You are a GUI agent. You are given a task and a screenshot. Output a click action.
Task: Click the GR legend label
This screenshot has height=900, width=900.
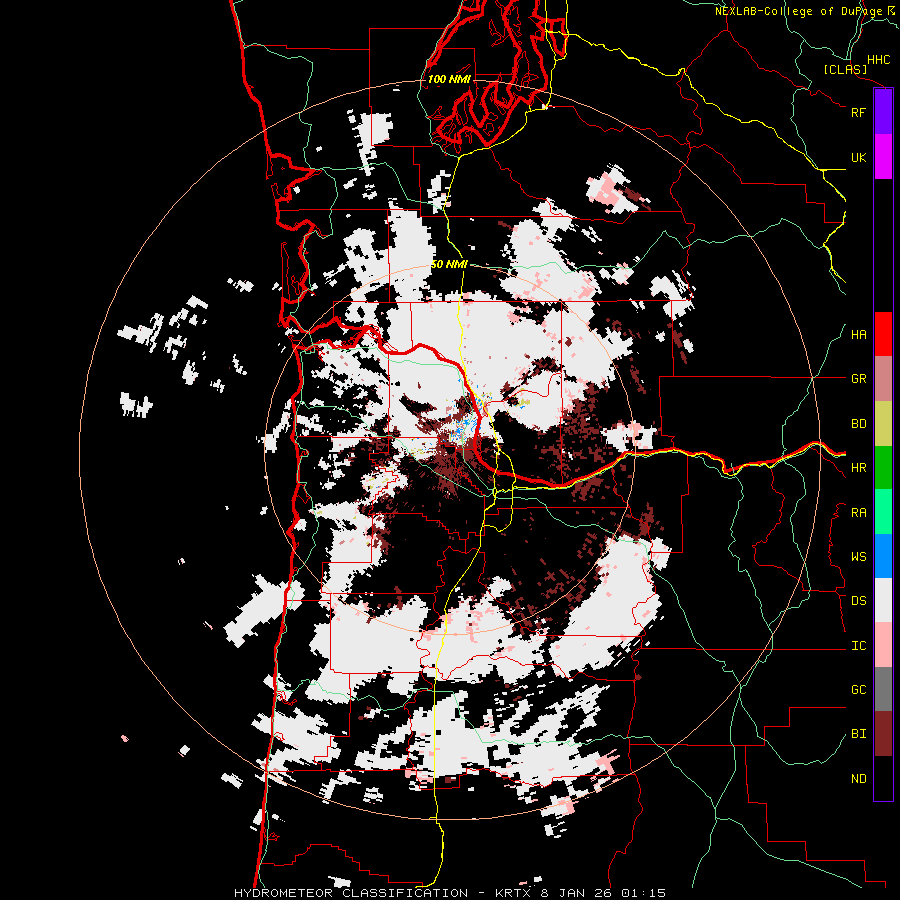click(858, 379)
